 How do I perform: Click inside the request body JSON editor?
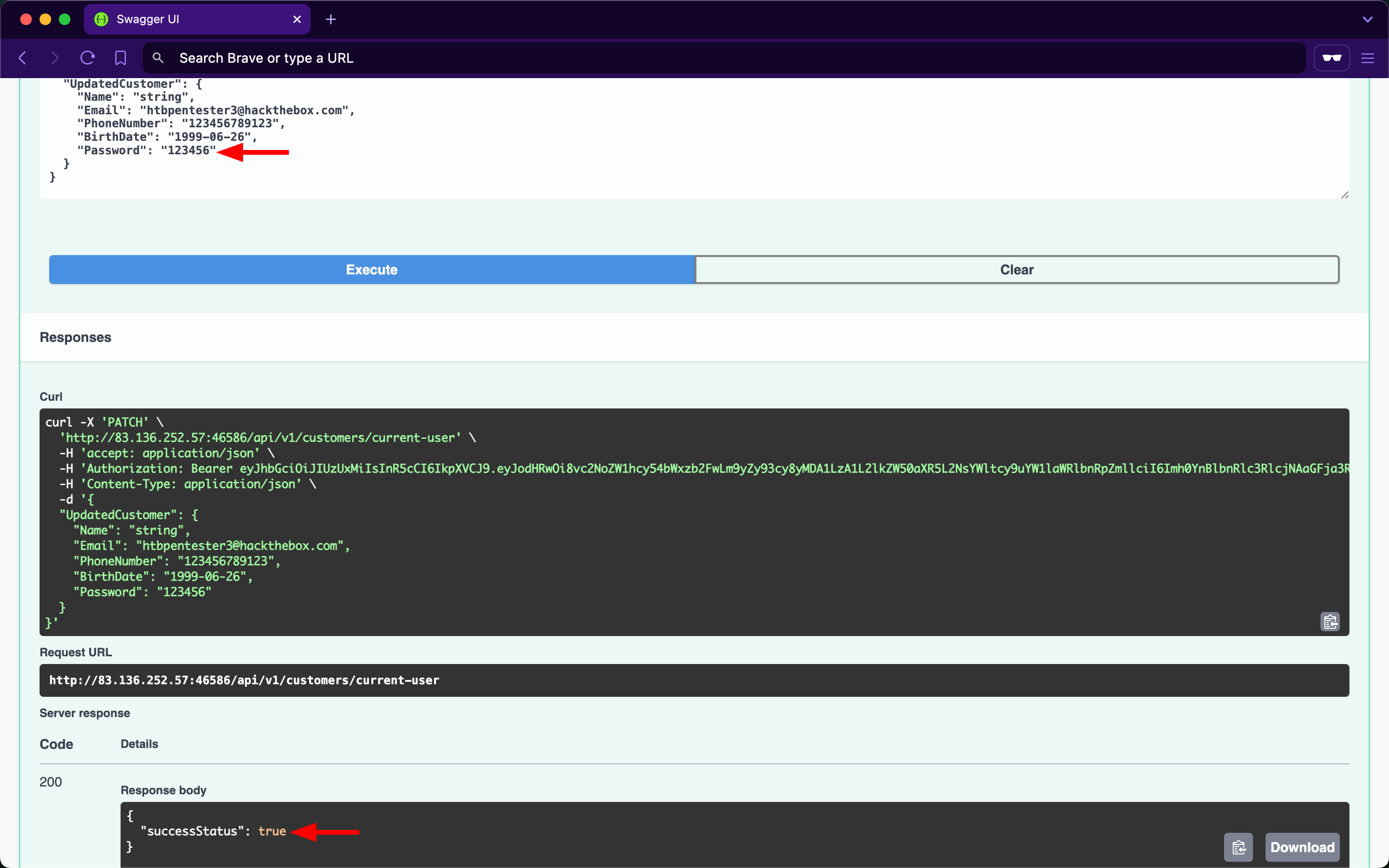(694, 138)
